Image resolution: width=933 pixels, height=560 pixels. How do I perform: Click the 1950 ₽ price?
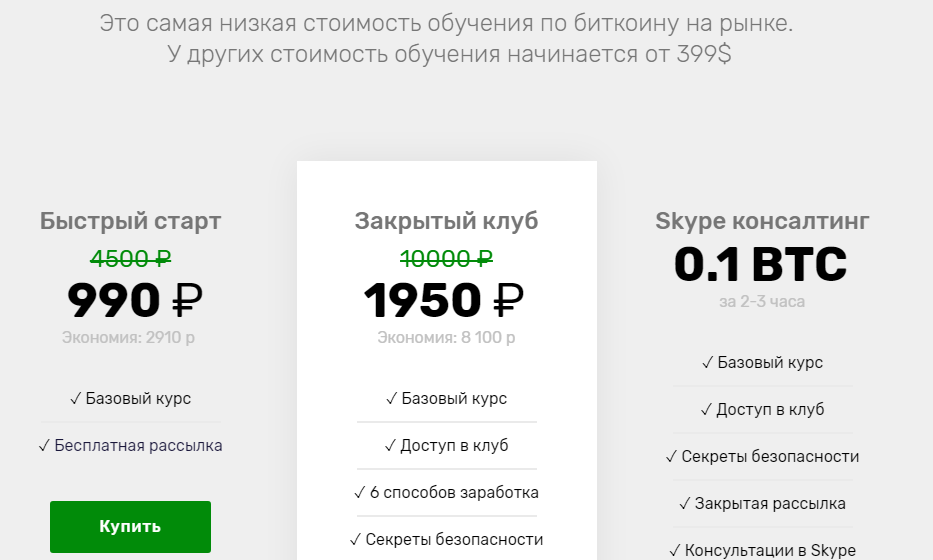click(445, 300)
